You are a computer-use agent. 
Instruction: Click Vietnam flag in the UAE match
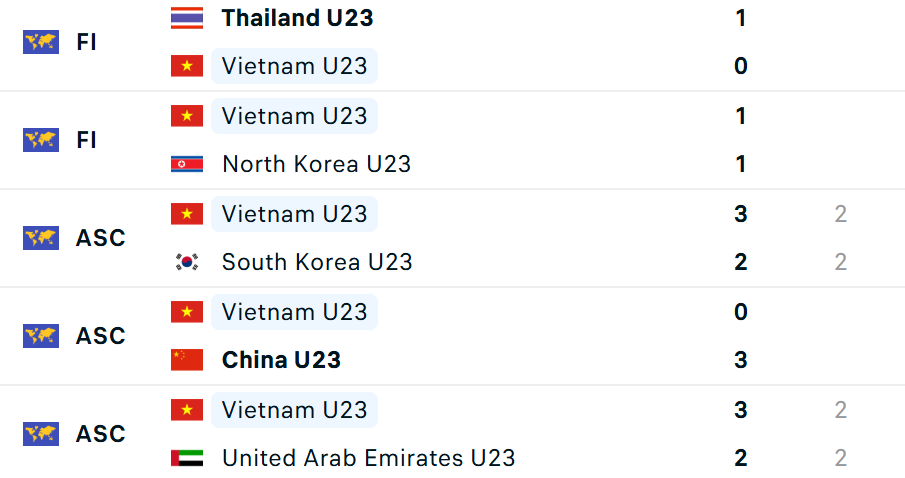(187, 410)
